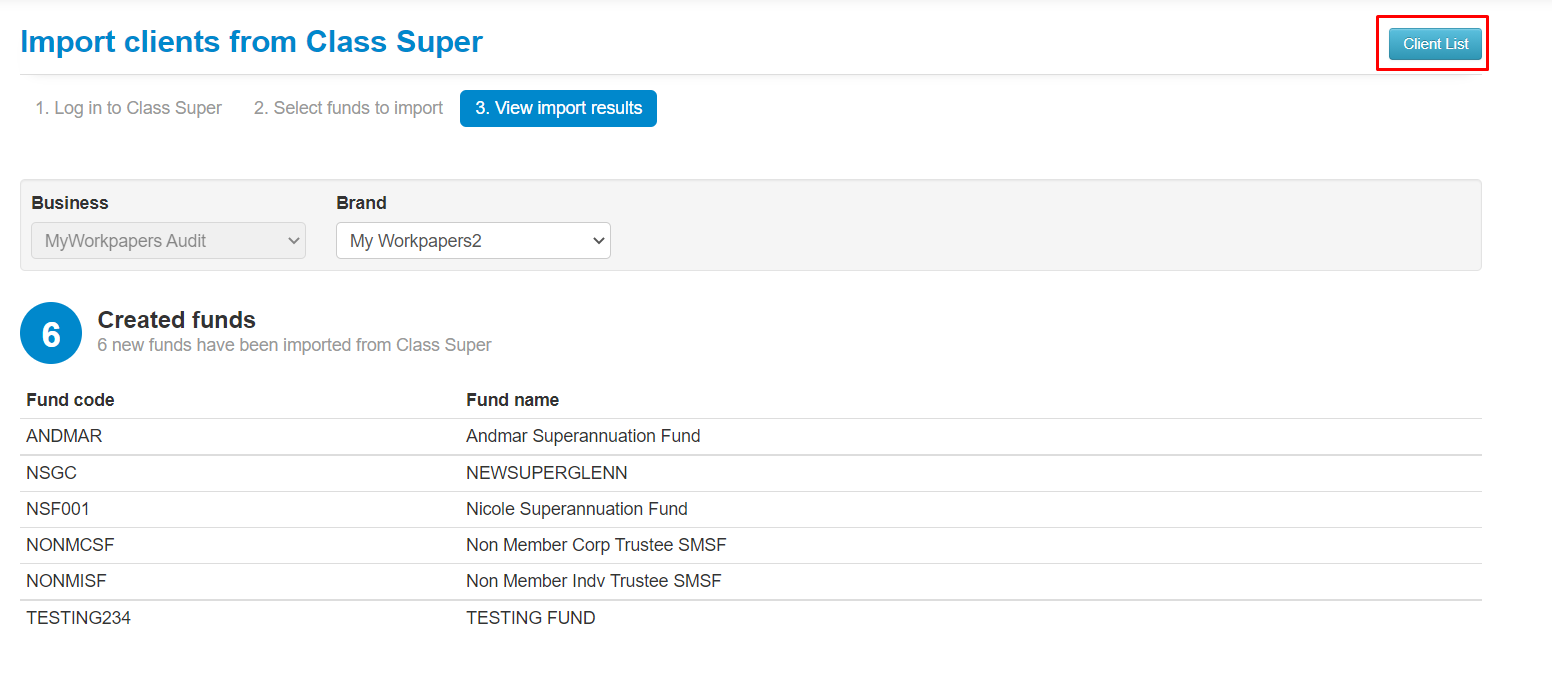Viewport: 1552px width, 678px height.
Task: Click the Import clients from Class Super heading
Action: click(x=251, y=41)
